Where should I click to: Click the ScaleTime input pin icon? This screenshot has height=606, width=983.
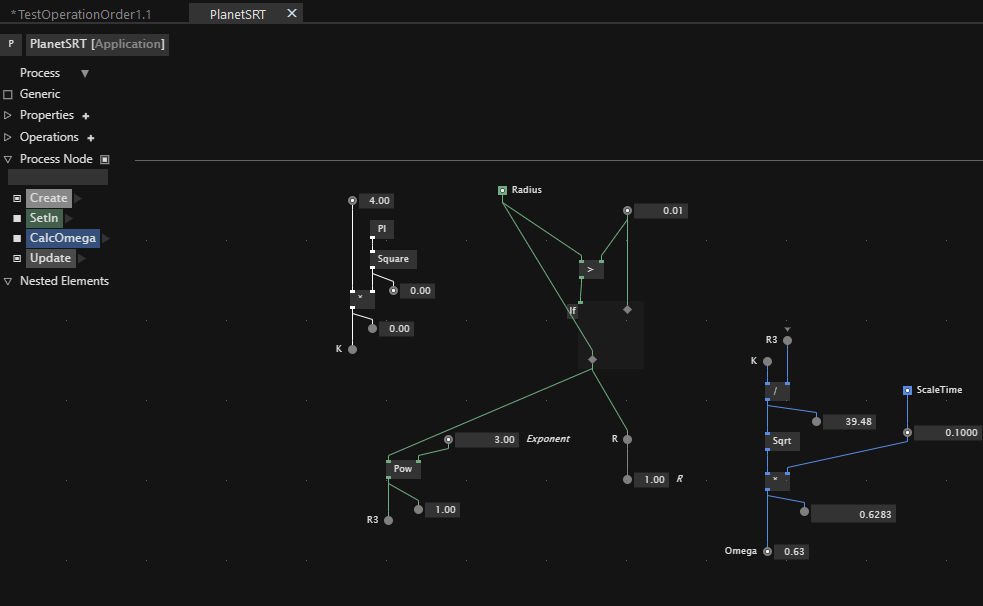tap(908, 390)
